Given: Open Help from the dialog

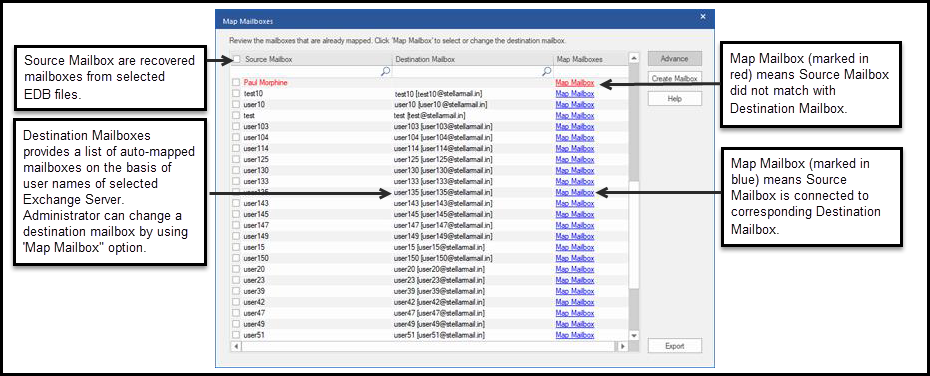Looking at the screenshot, I should coord(674,98).
